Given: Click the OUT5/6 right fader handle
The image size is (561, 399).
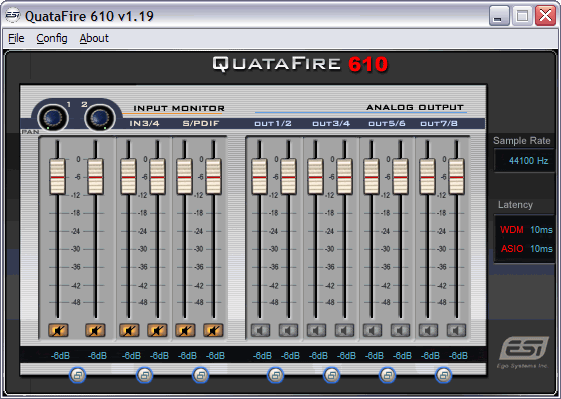Looking at the screenshot, I should [400, 177].
